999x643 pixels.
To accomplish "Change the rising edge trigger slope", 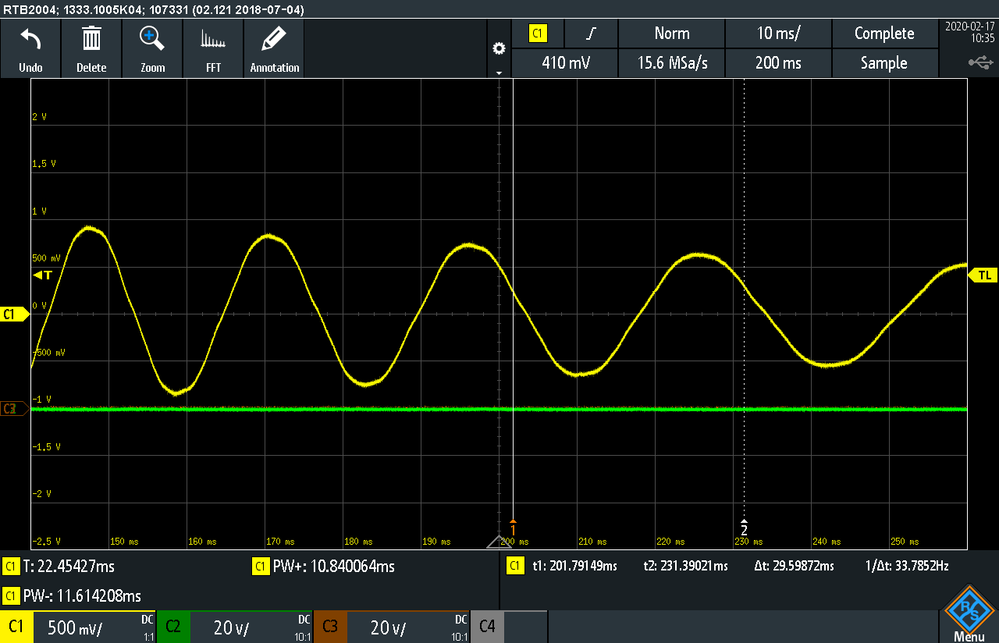I will (x=591, y=34).
